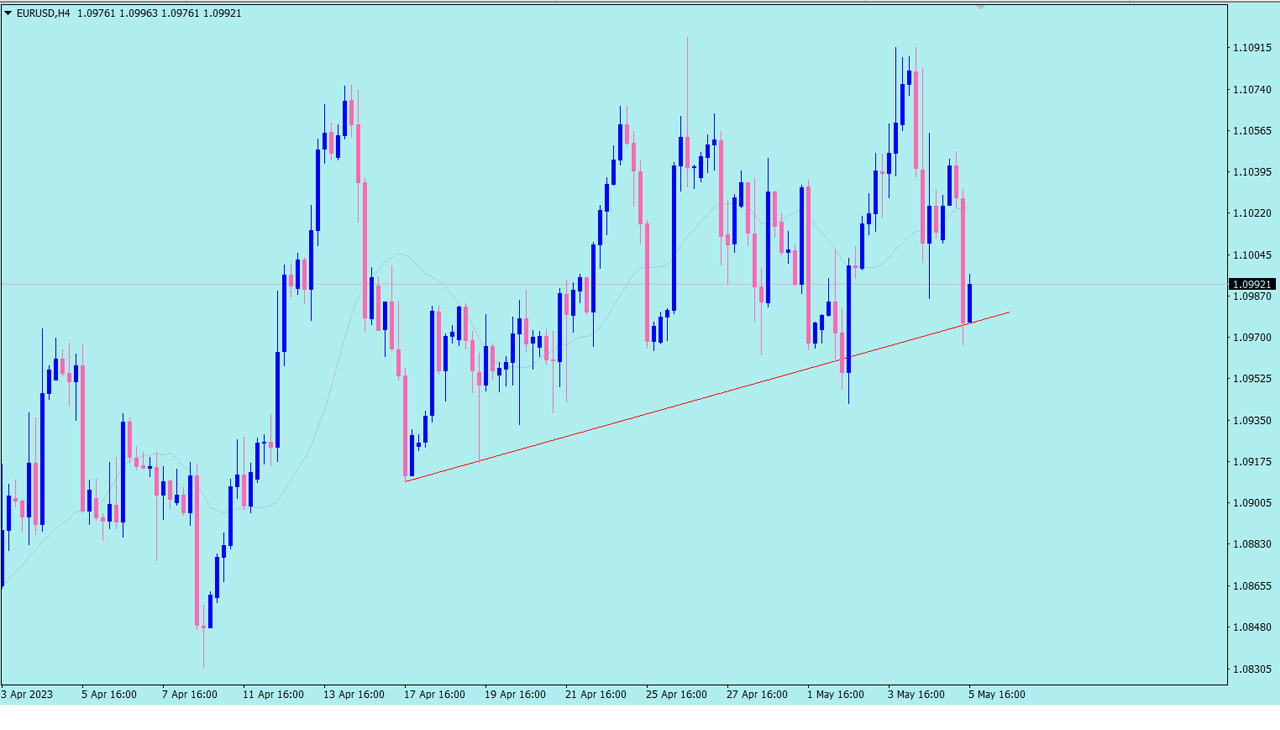1280x730 pixels.
Task: Click the 25 Apr 16:00 time label
Action: (x=677, y=694)
